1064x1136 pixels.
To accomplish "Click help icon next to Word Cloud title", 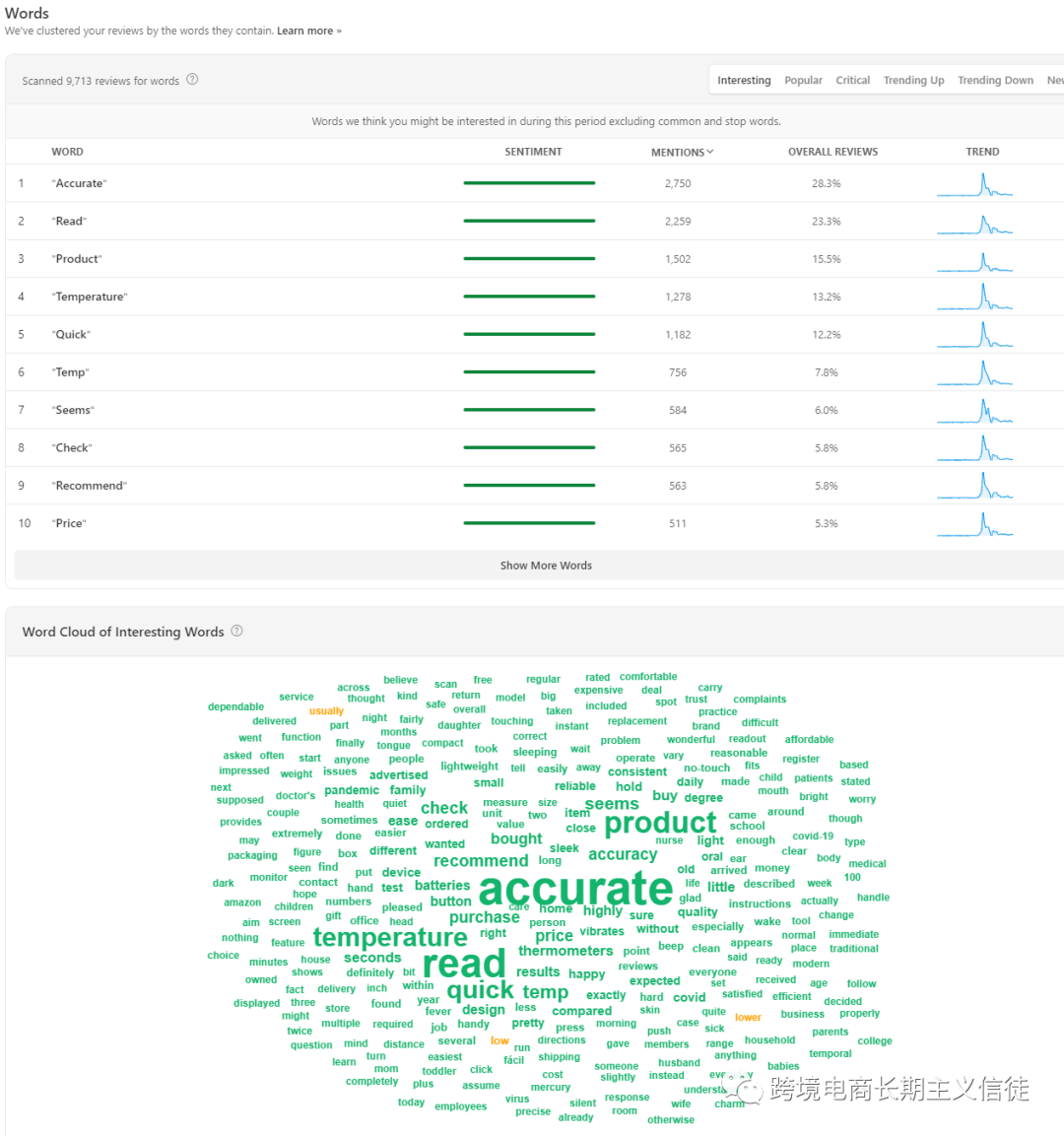I will pyautogui.click(x=236, y=631).
